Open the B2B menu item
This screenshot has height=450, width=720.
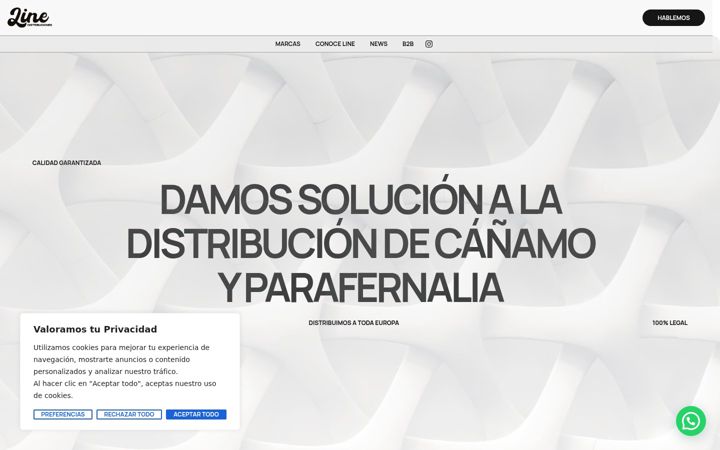pyautogui.click(x=408, y=44)
